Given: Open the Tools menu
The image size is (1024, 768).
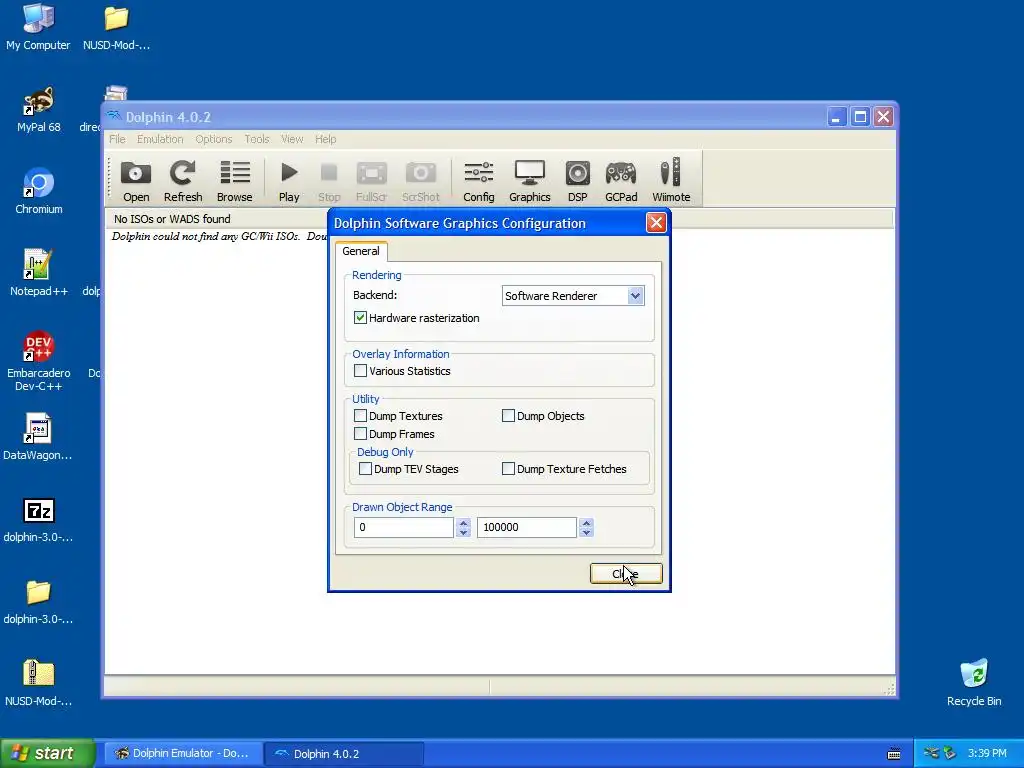Looking at the screenshot, I should 257,139.
